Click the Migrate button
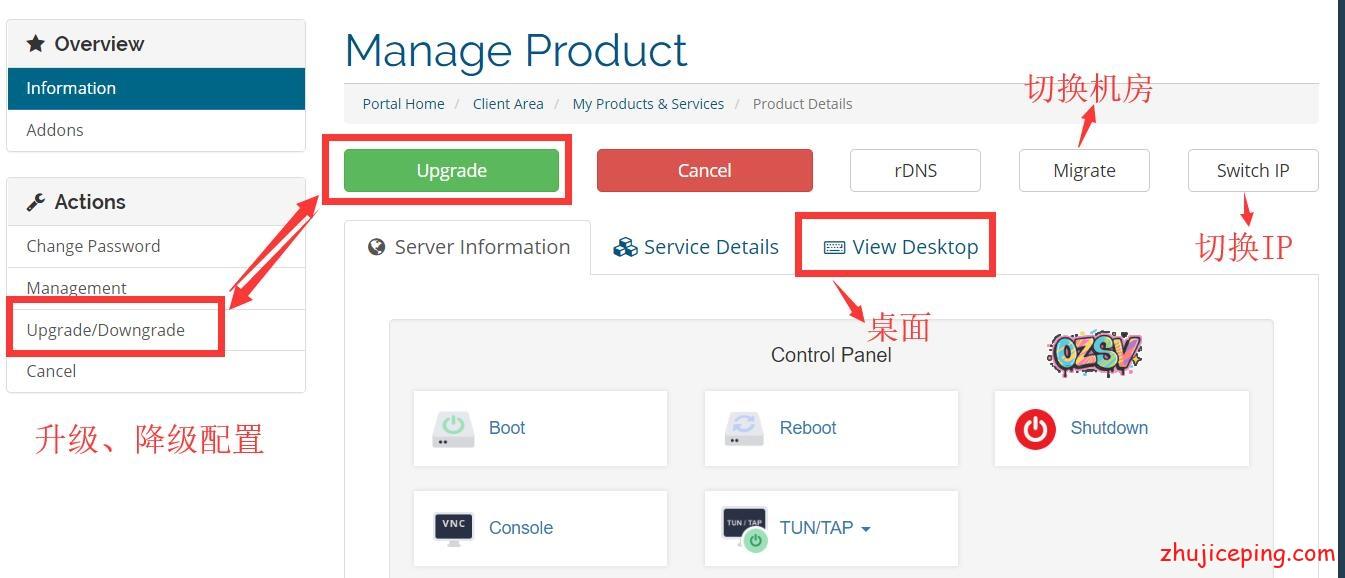 point(1084,170)
